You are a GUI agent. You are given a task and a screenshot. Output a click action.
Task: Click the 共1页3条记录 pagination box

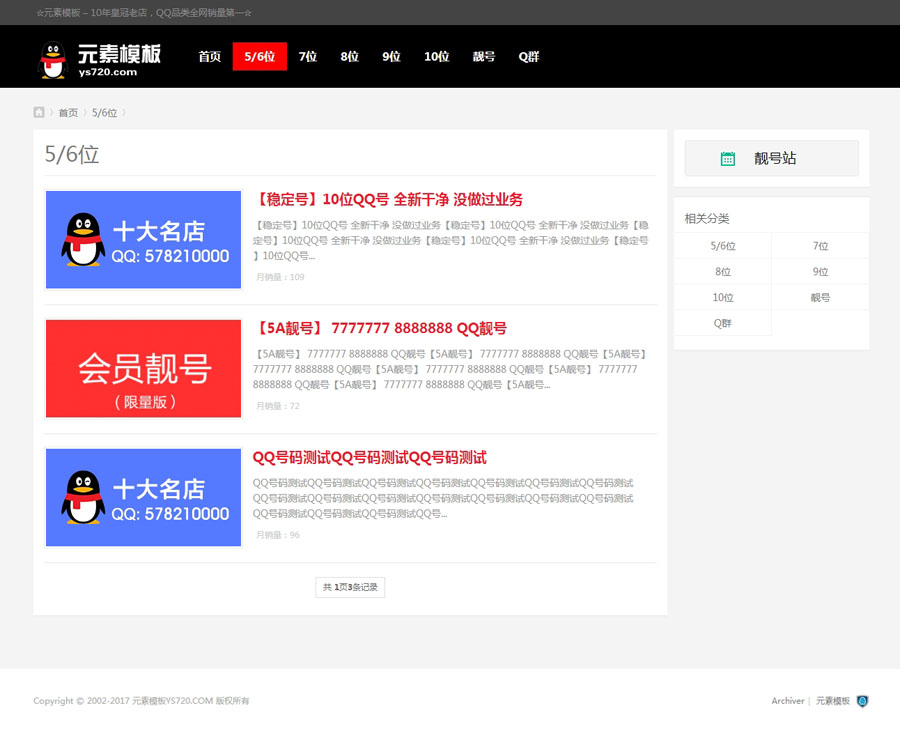coord(350,587)
